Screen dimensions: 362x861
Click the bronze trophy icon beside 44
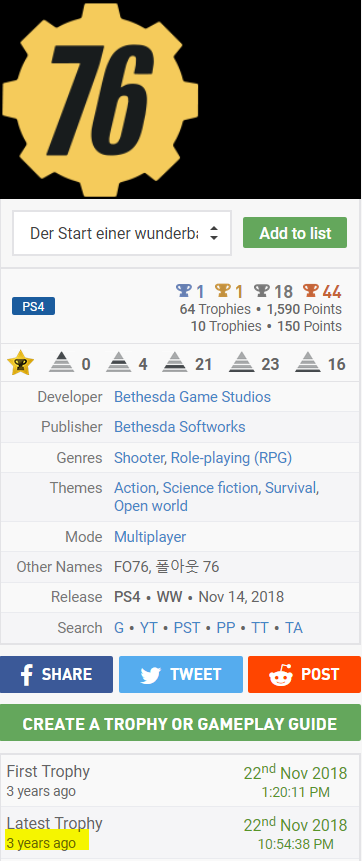pos(310,290)
